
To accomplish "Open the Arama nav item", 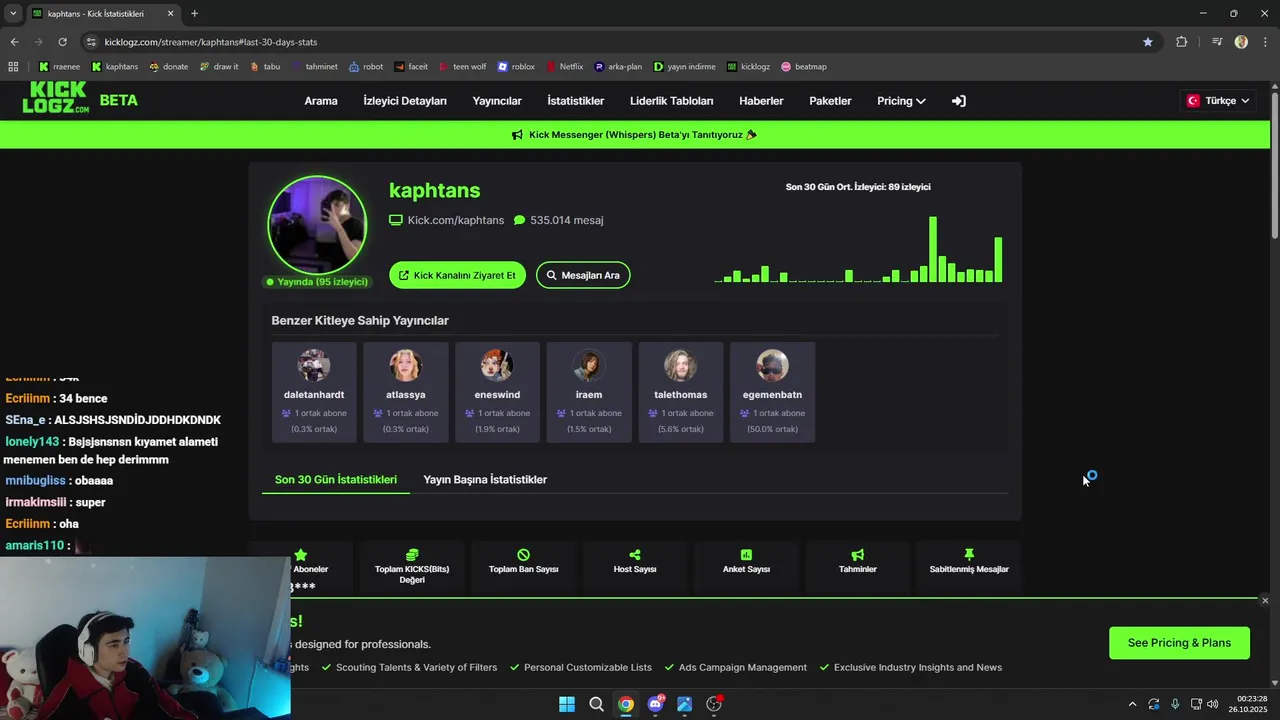I will coord(321,101).
